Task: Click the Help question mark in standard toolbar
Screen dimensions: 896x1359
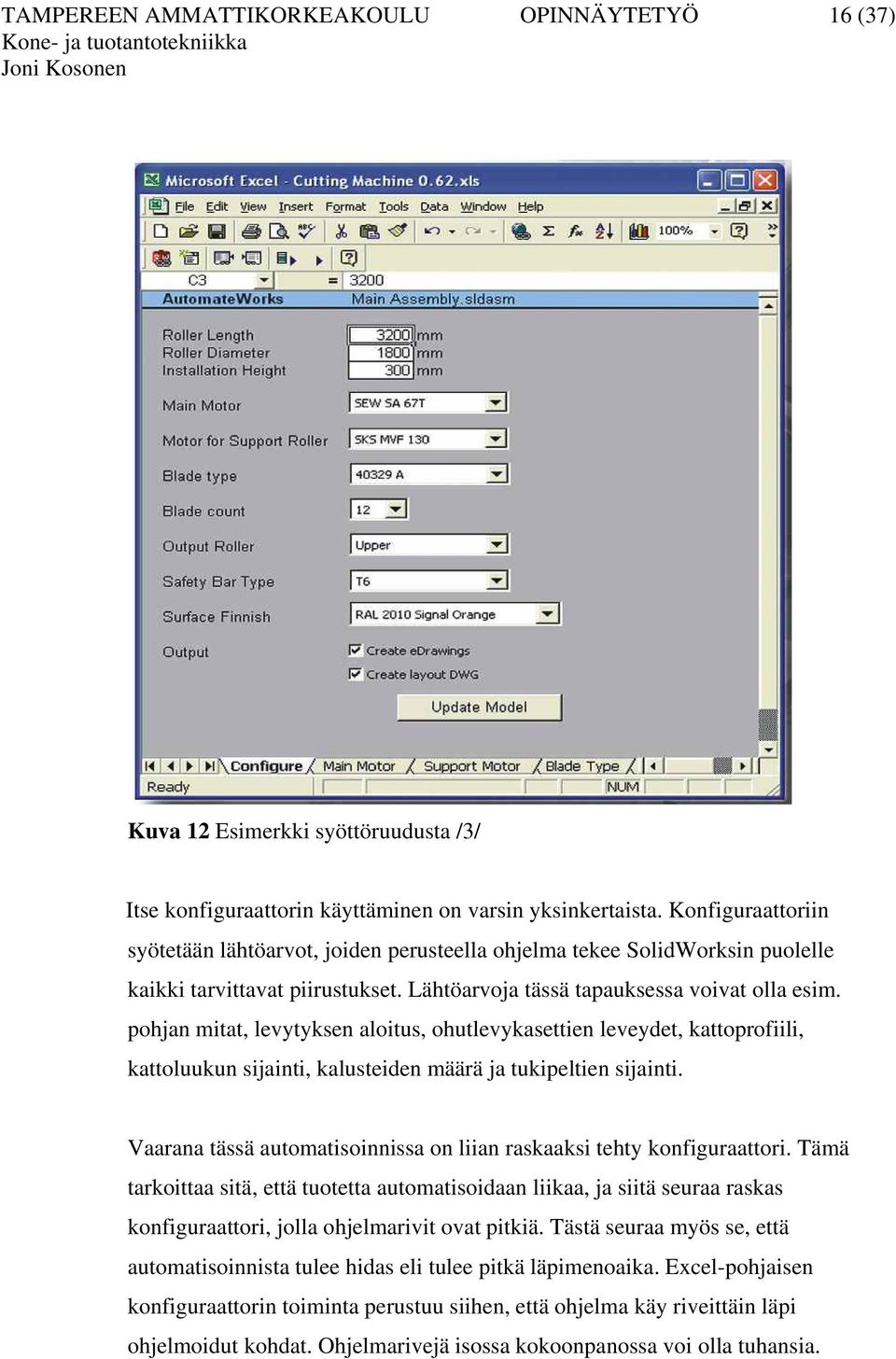Action: (x=739, y=231)
